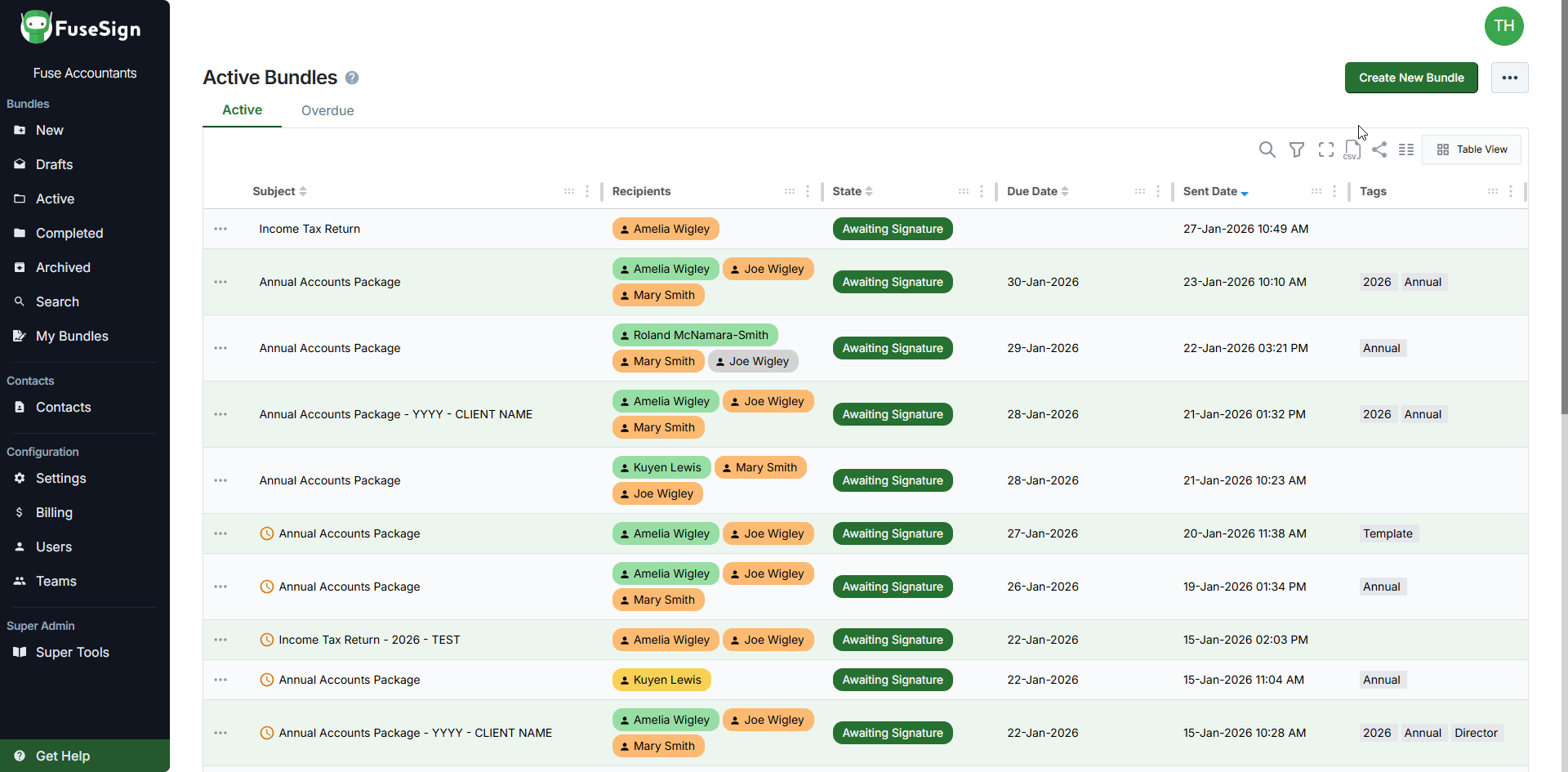Open the table search magnifier icon
Viewport: 1568px width, 772px height.
pyautogui.click(x=1267, y=149)
